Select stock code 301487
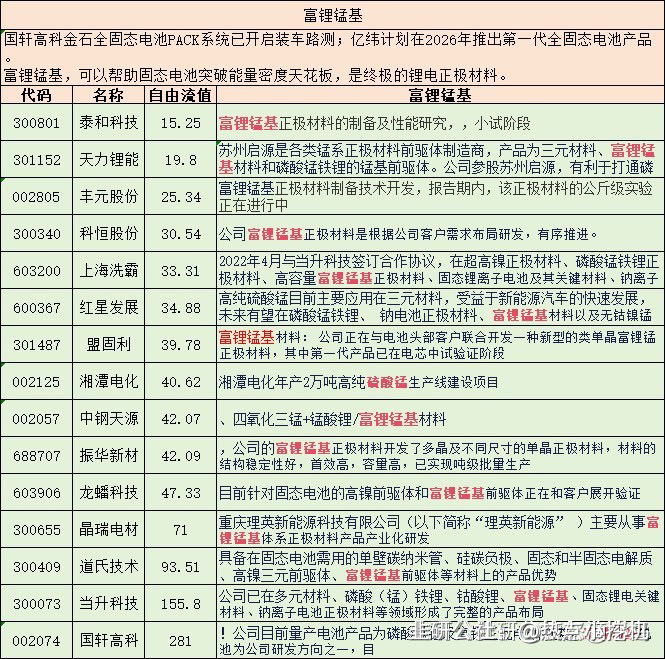Viewport: 665px width, 659px height. [x=36, y=345]
